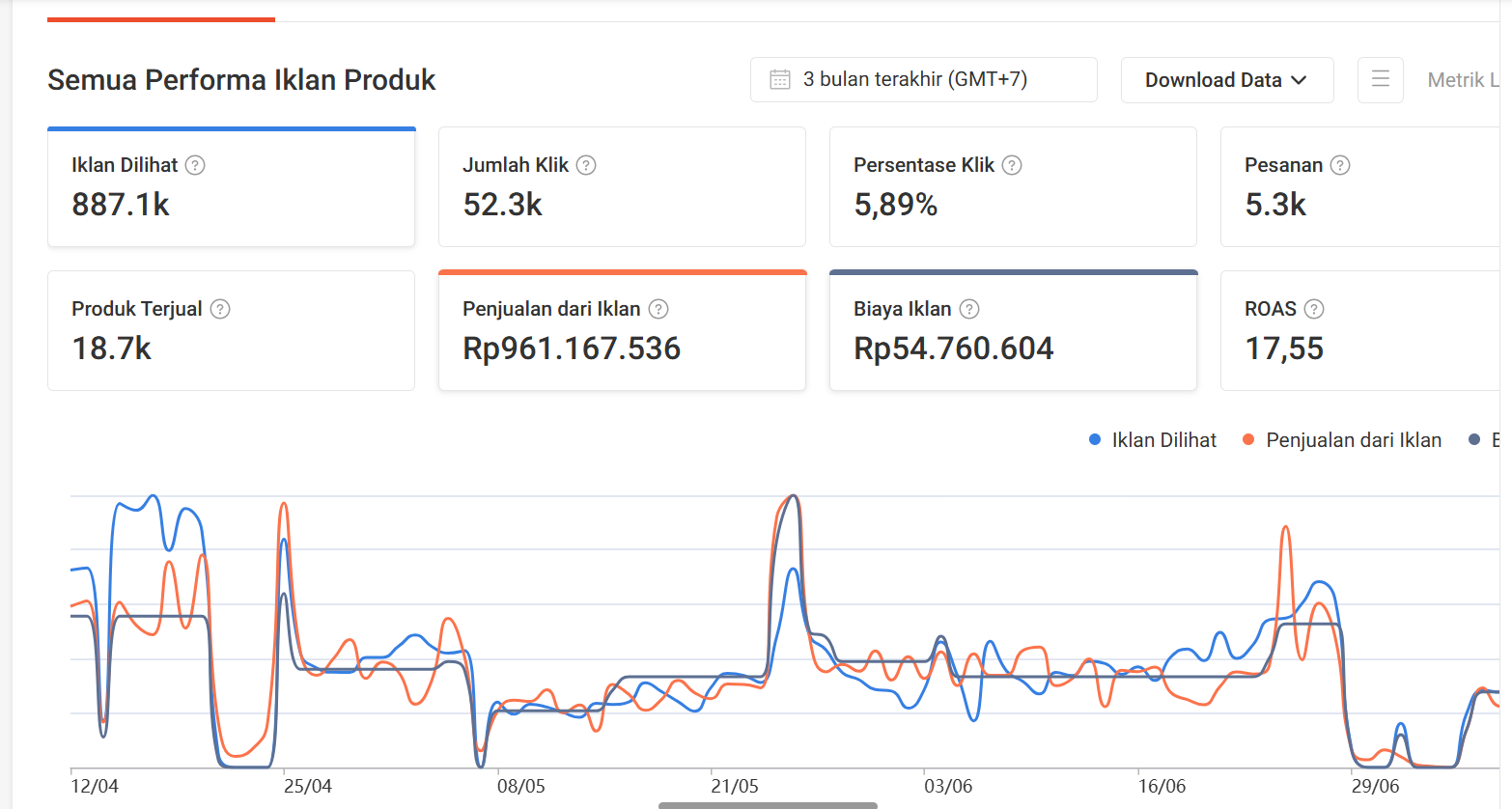
Task: Click the Penjualan dari Iklan legend label
Action: (x=1354, y=440)
